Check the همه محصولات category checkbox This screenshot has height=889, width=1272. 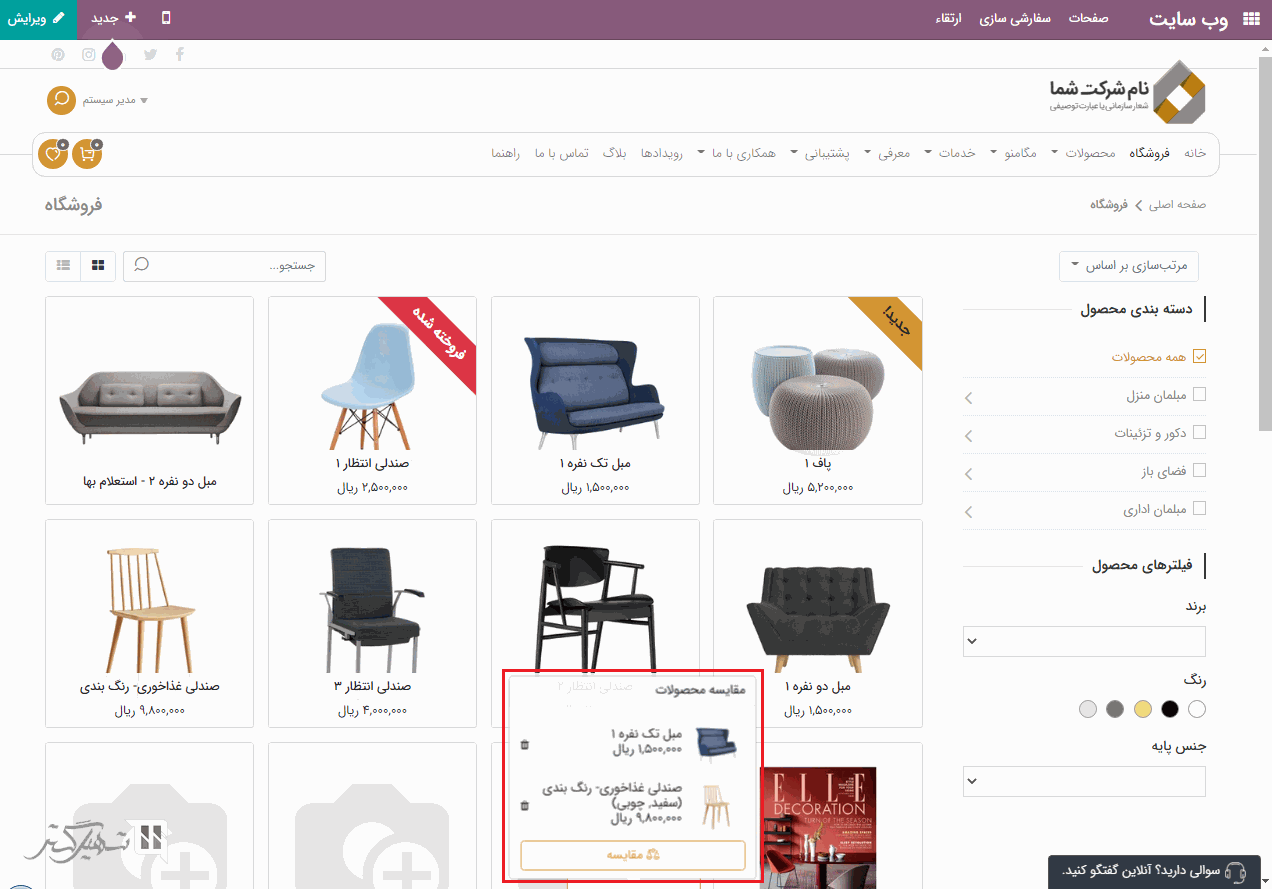[x=1200, y=356]
